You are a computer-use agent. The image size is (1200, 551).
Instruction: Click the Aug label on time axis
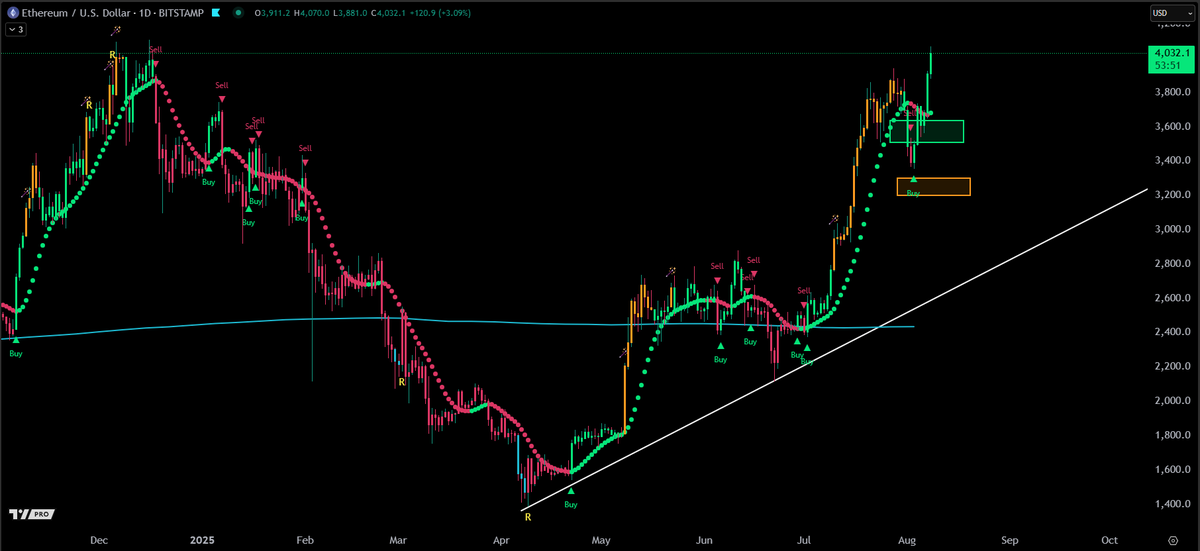(905, 539)
